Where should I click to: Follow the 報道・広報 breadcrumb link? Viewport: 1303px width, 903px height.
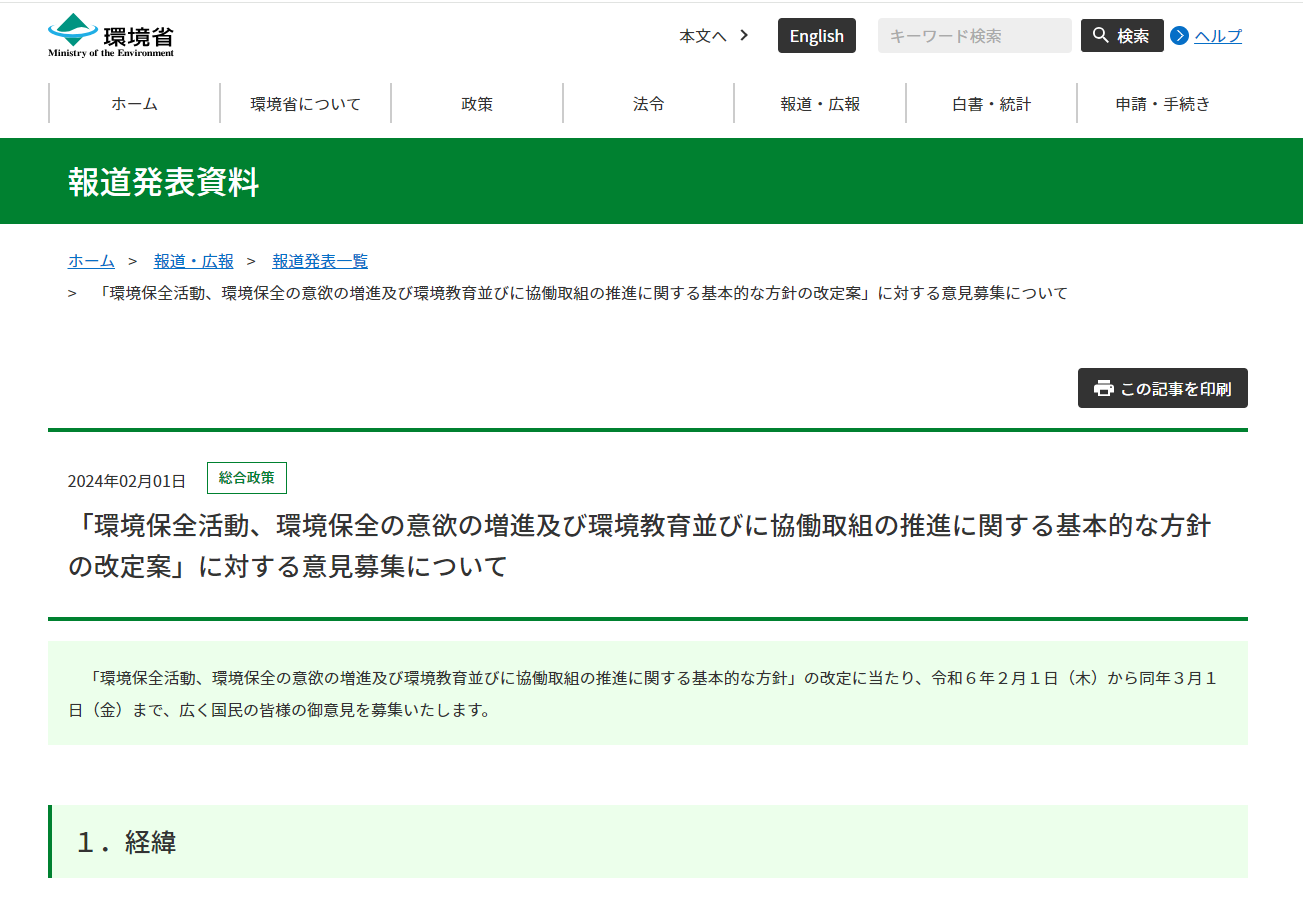[x=193, y=261]
